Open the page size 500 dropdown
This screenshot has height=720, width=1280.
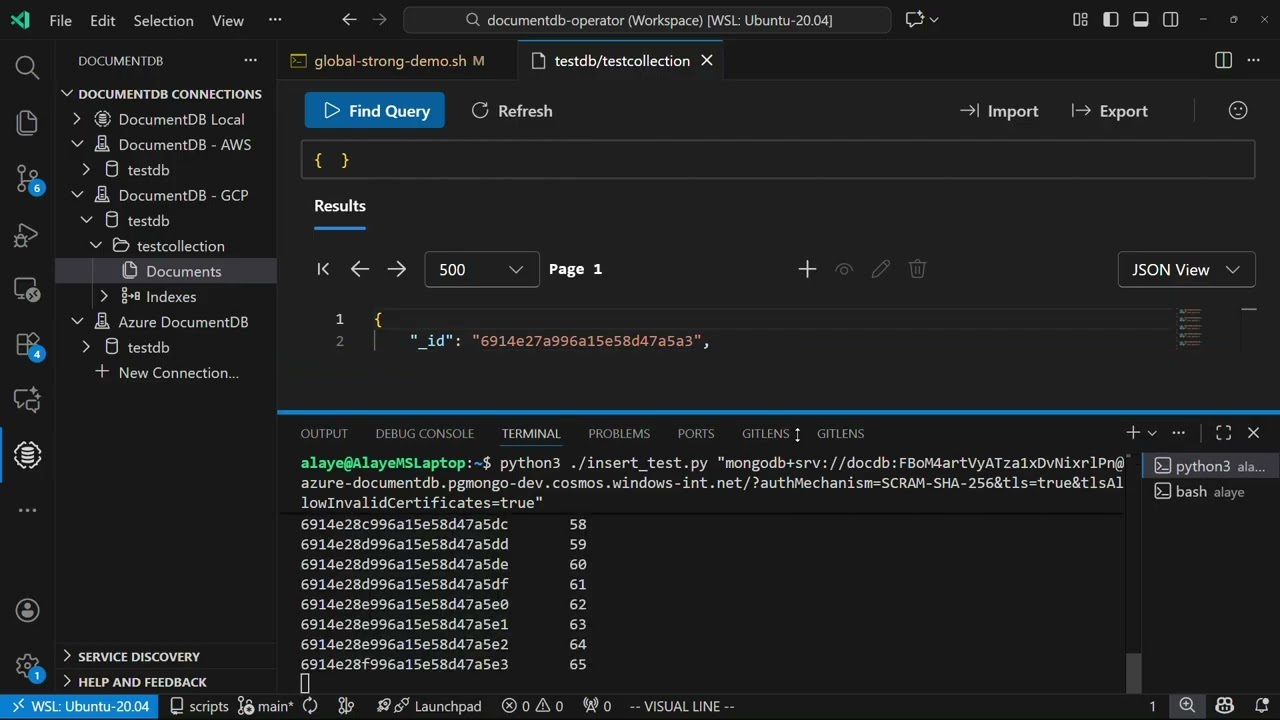(x=482, y=269)
